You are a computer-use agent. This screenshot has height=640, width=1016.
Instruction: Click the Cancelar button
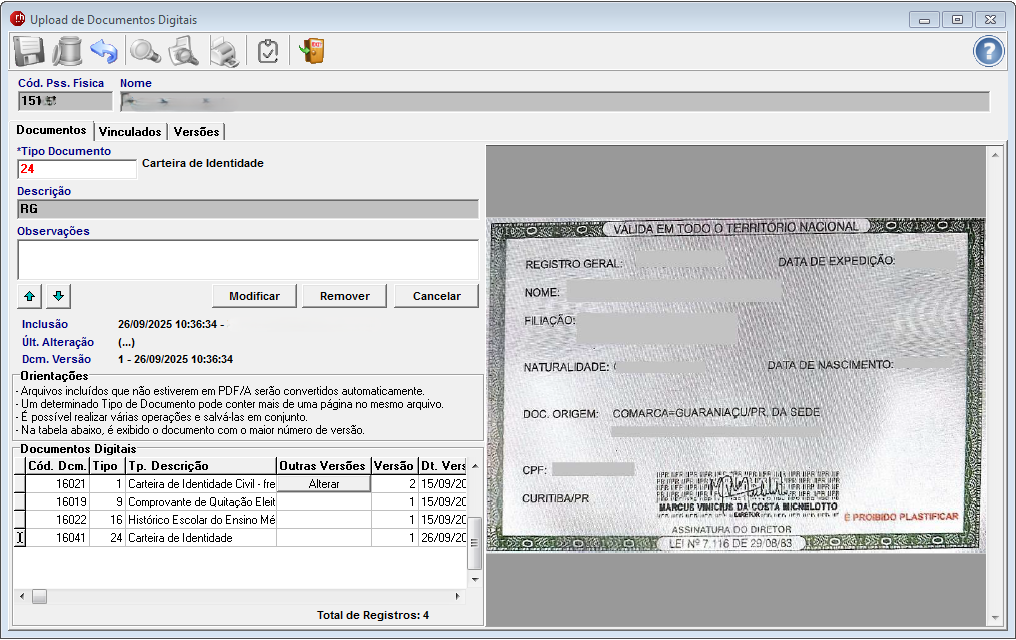(x=436, y=296)
